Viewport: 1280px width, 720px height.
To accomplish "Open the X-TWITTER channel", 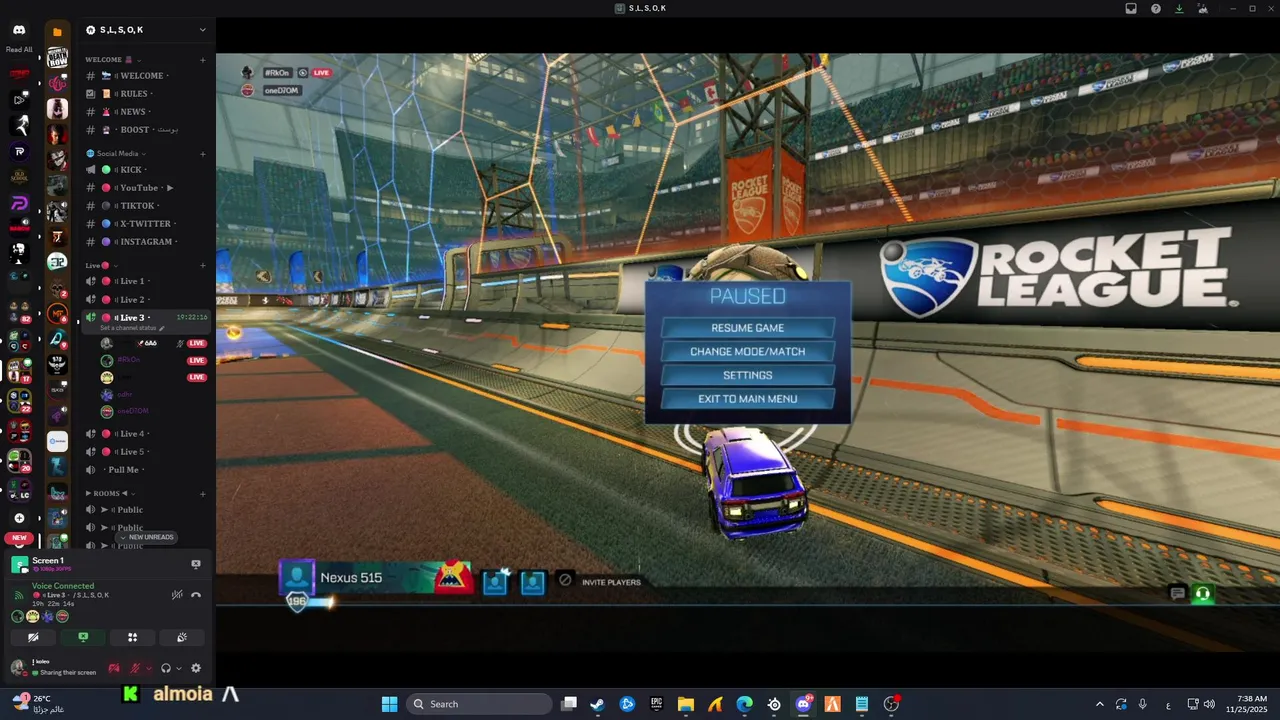I will 146,224.
